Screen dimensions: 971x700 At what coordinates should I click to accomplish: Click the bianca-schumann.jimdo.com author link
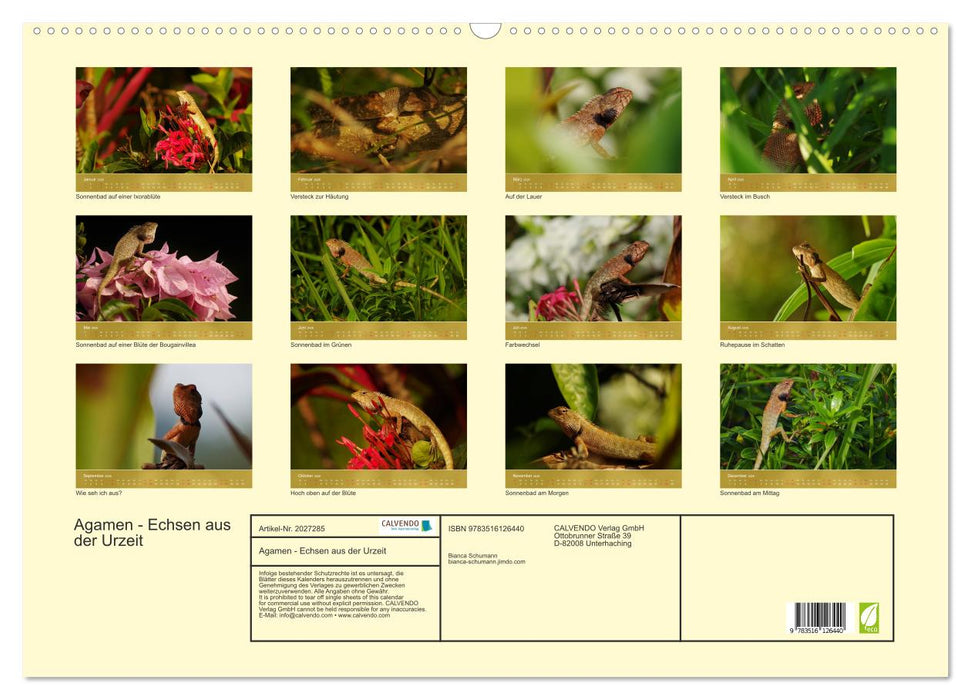486,560
